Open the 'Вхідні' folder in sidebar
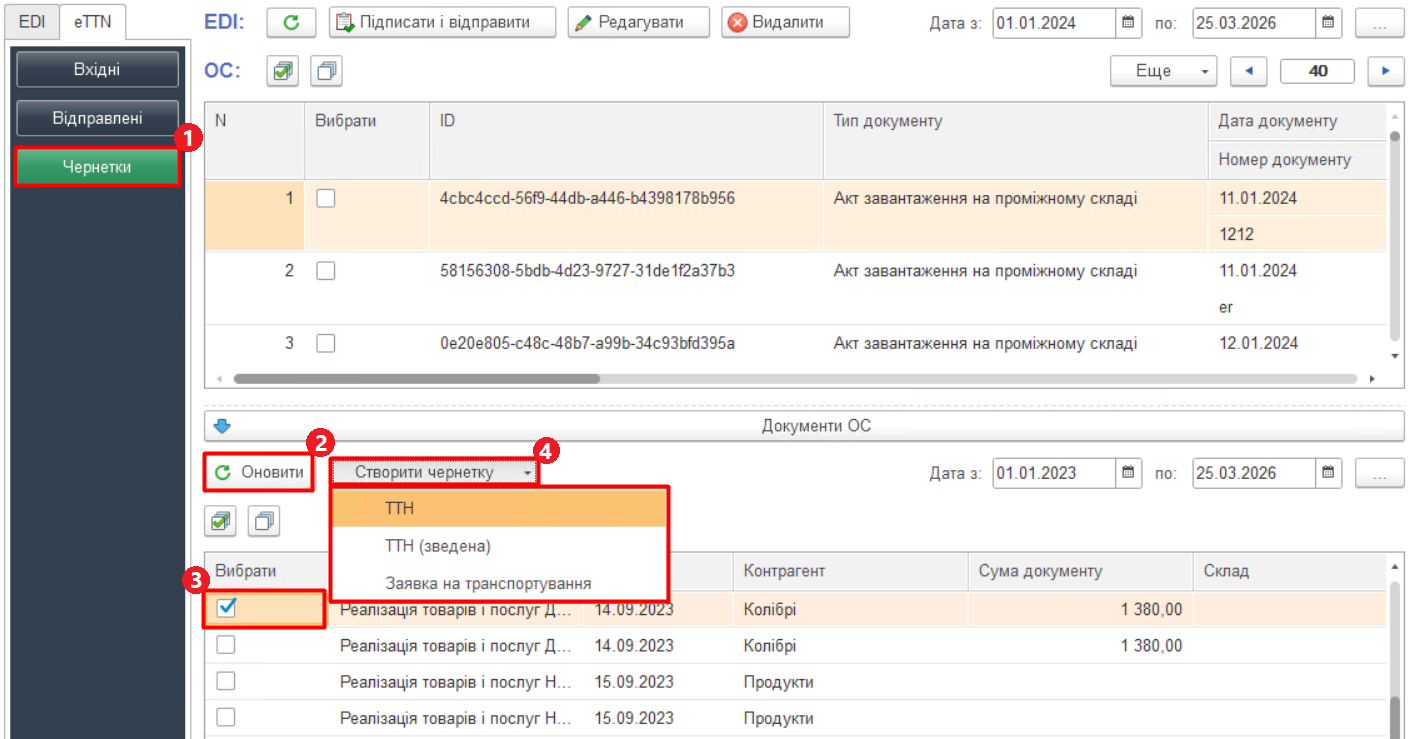Image resolution: width=1410 pixels, height=739 pixels. tap(97, 69)
